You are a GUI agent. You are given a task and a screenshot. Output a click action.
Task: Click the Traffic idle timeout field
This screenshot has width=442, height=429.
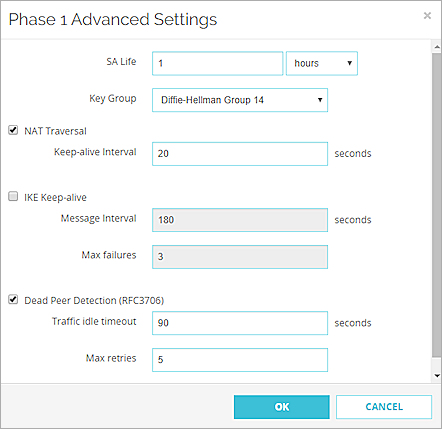(240, 323)
